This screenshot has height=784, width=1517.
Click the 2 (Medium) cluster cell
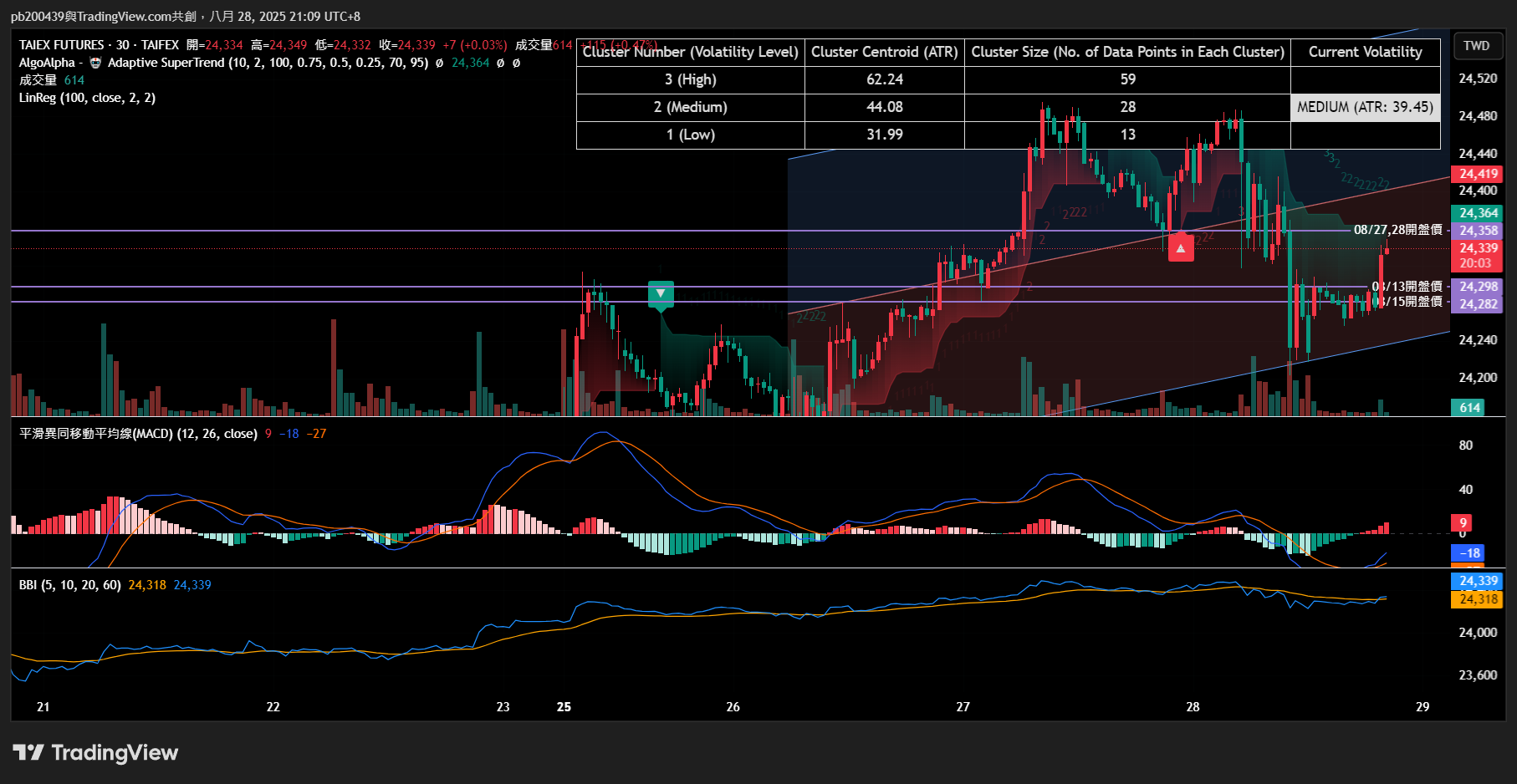coord(691,107)
